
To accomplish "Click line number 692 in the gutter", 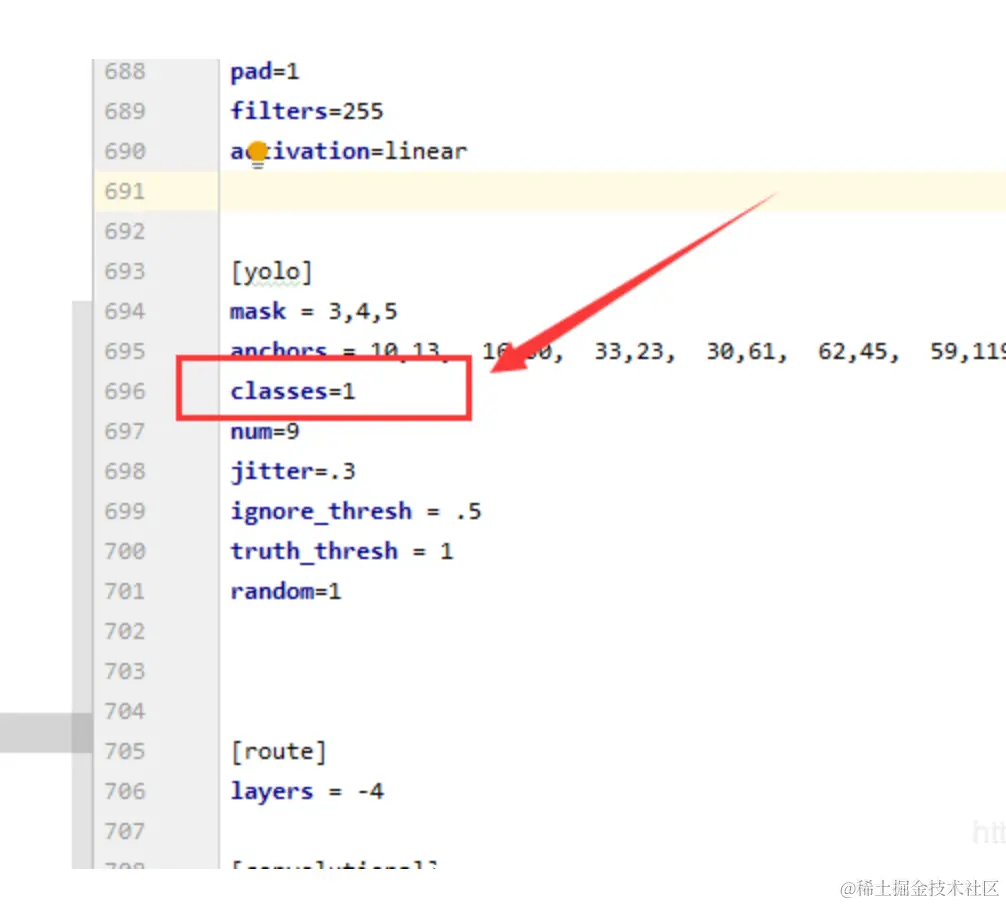I will click(125, 231).
